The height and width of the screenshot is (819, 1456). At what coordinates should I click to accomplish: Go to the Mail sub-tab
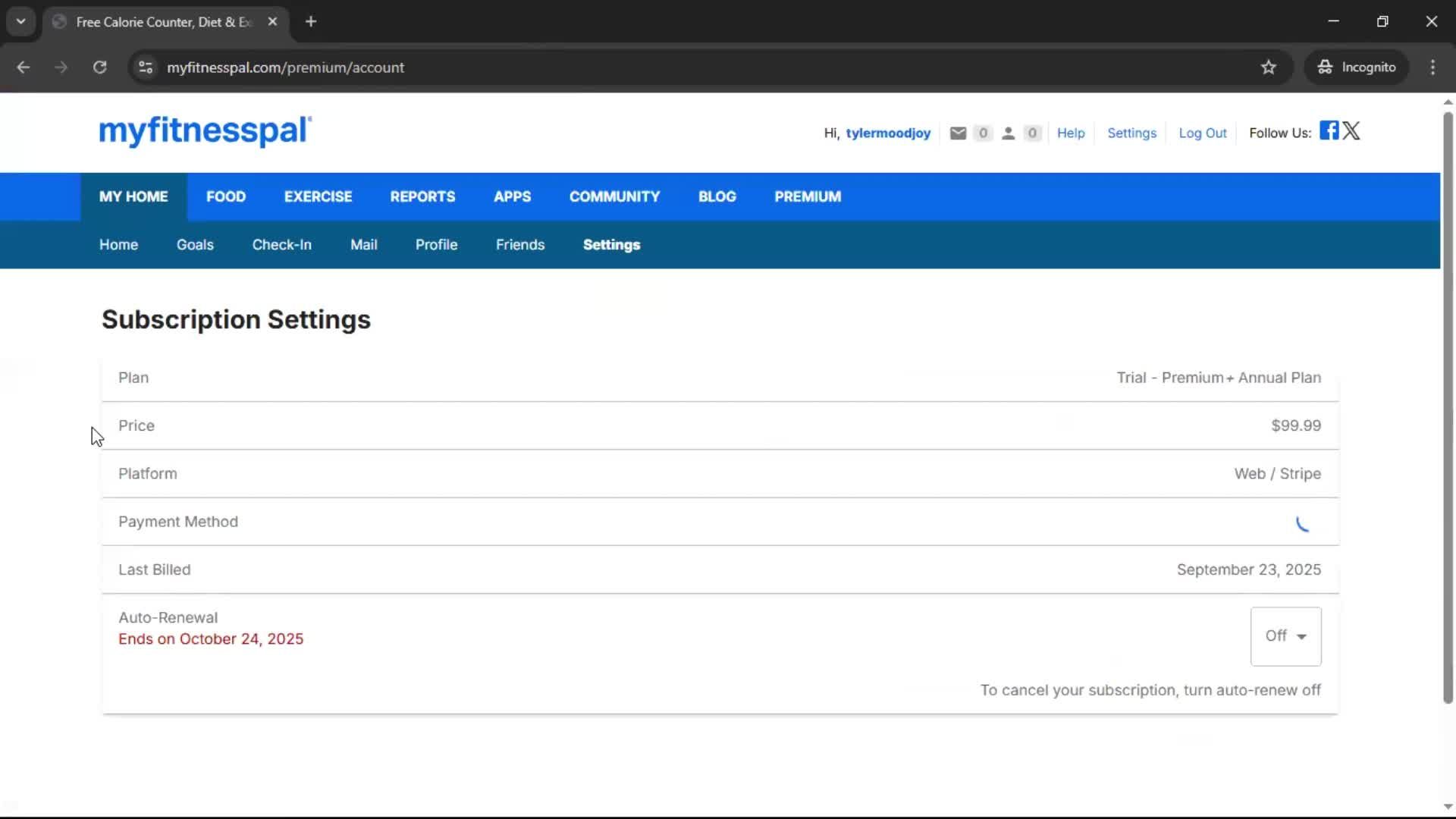(x=364, y=245)
